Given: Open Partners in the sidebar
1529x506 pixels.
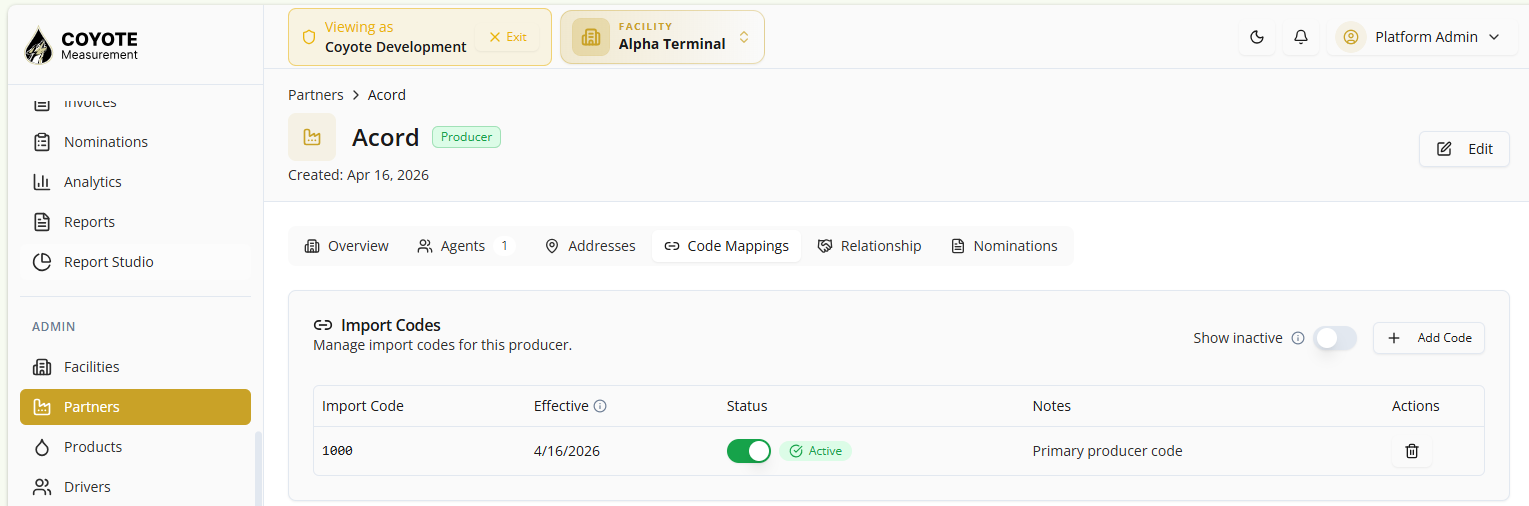Looking at the screenshot, I should click(135, 407).
